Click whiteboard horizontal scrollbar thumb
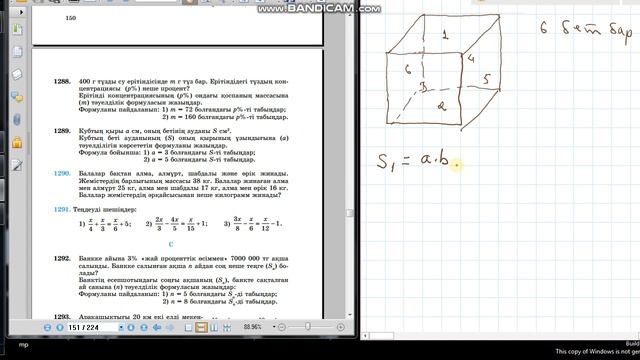Screen dimensions: 640x360 tap(382, 336)
